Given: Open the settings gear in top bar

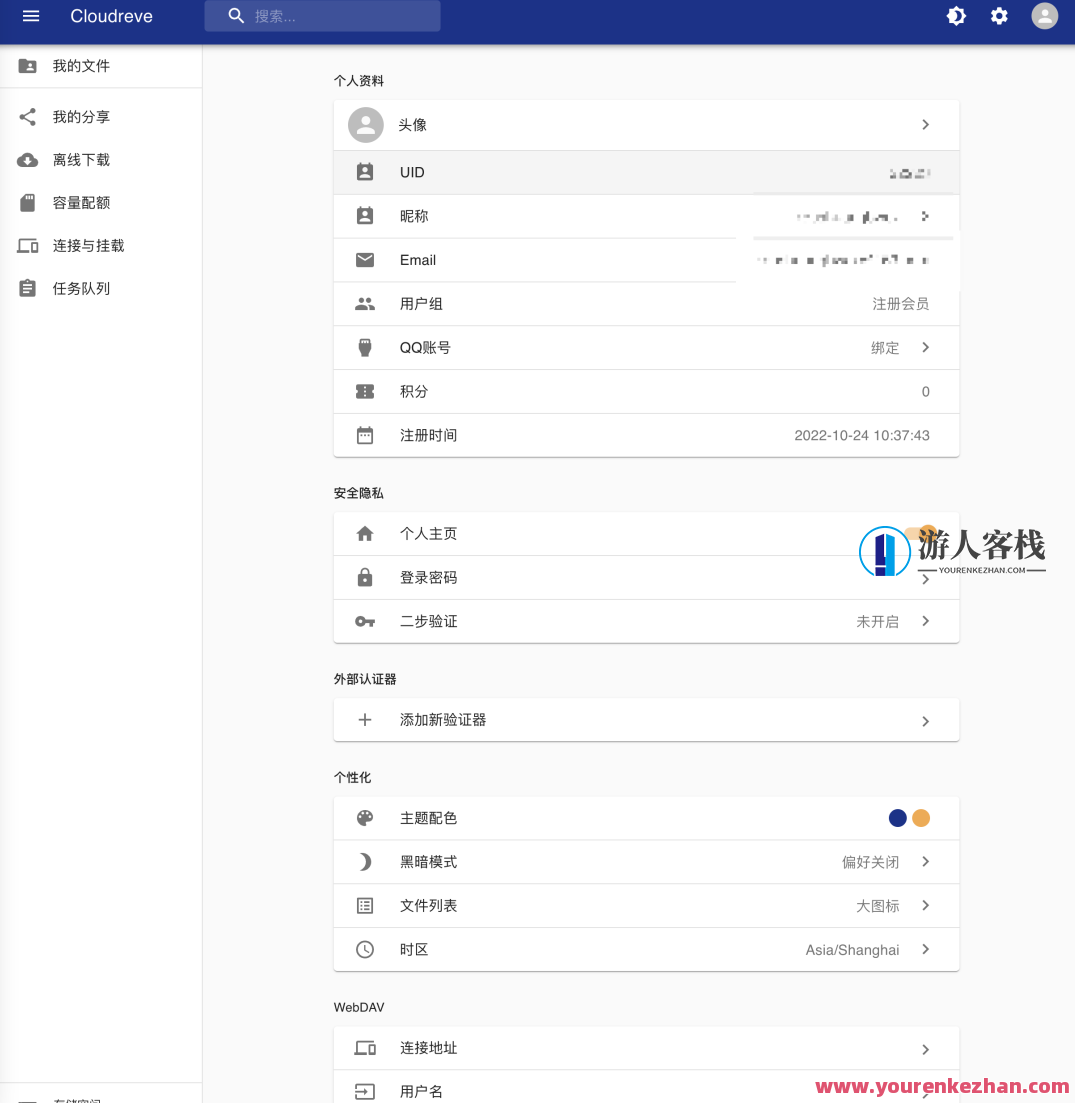Looking at the screenshot, I should click(x=999, y=16).
